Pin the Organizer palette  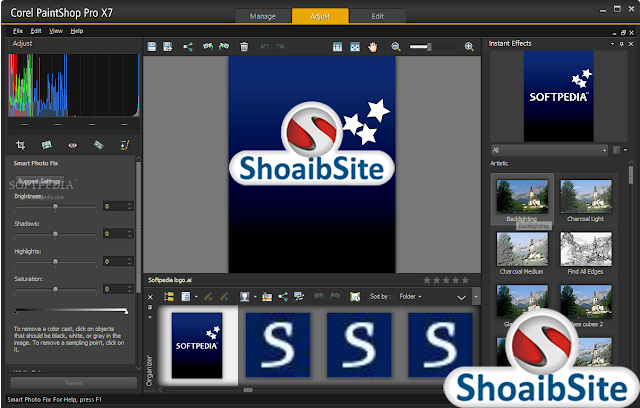(150, 307)
